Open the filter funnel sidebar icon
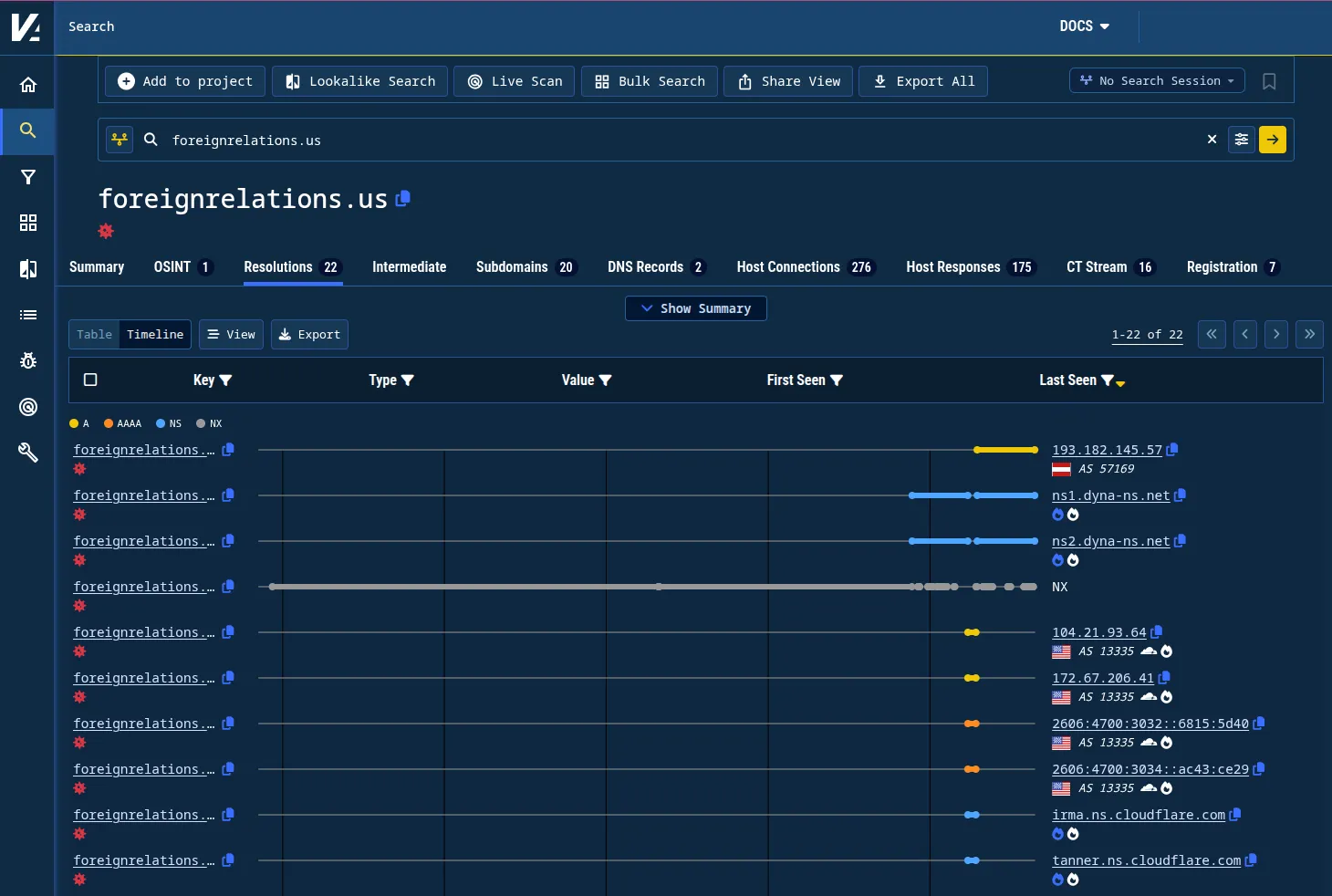This screenshot has height=896, width=1332. coord(28,177)
